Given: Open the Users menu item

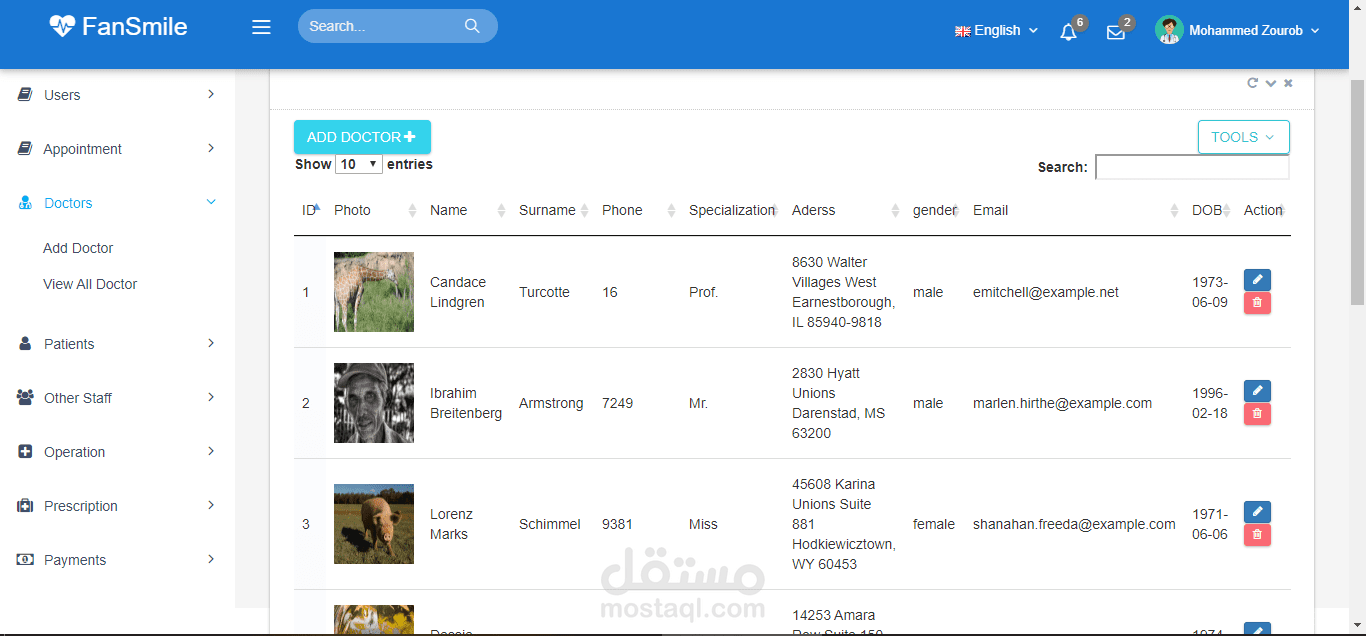Looking at the screenshot, I should tap(117, 95).
